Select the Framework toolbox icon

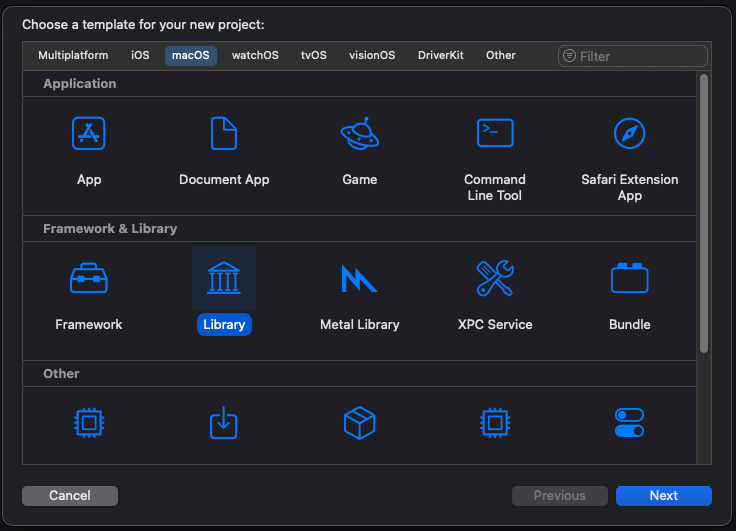89,278
